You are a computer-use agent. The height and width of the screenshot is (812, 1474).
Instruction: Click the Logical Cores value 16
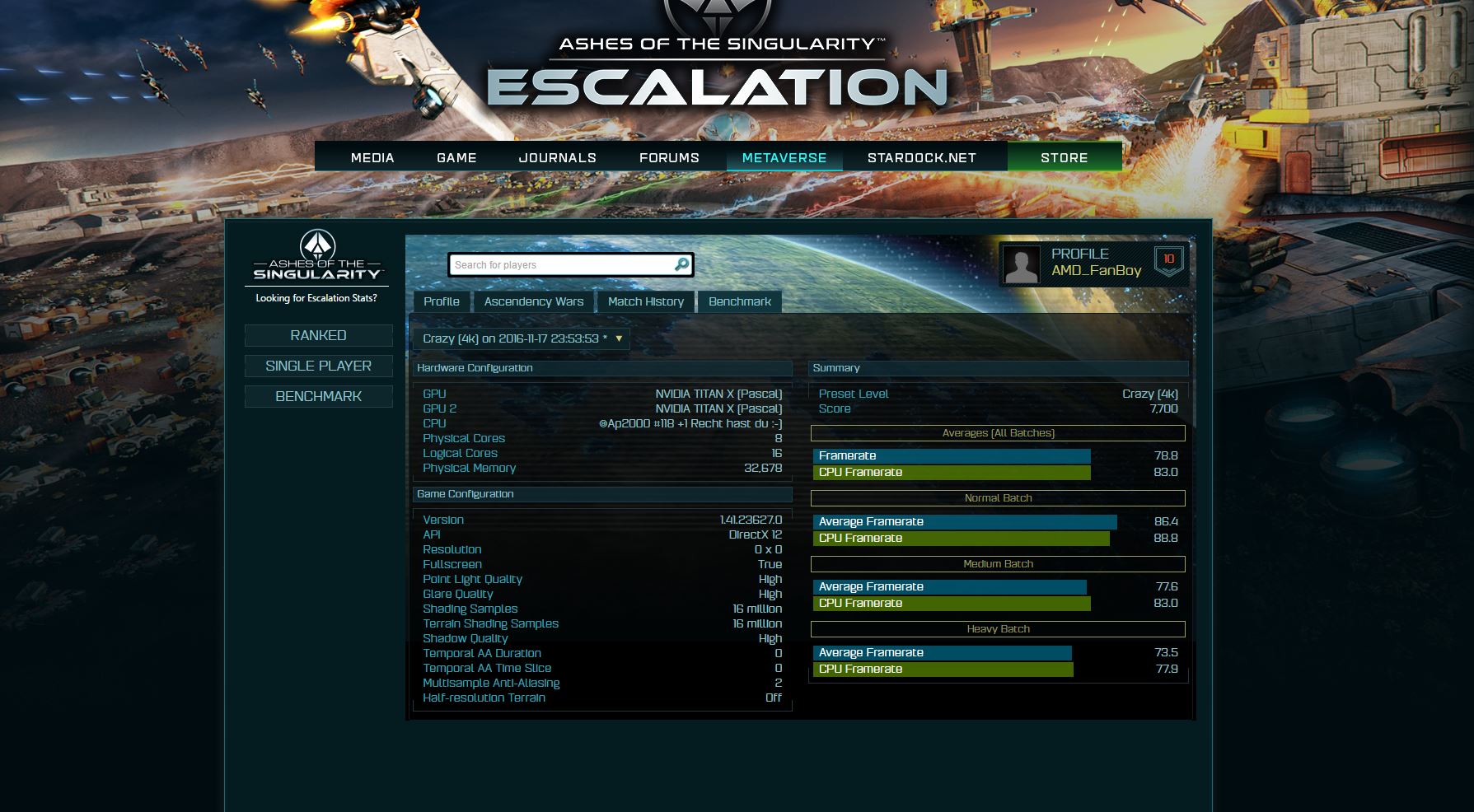point(776,453)
